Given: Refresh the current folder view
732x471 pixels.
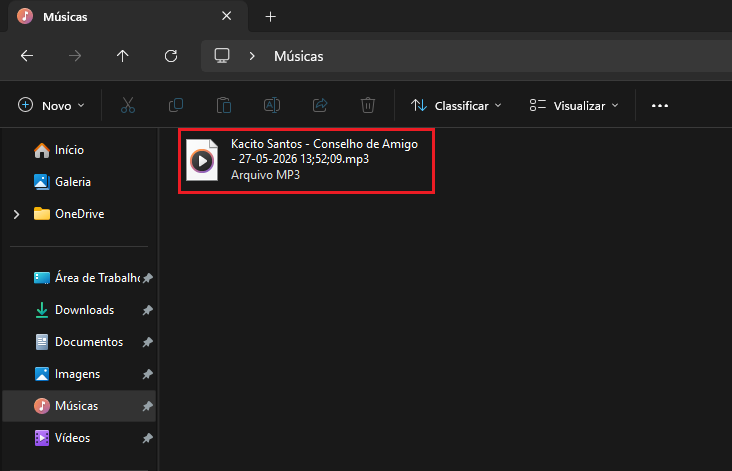Looking at the screenshot, I should pyautogui.click(x=171, y=56).
